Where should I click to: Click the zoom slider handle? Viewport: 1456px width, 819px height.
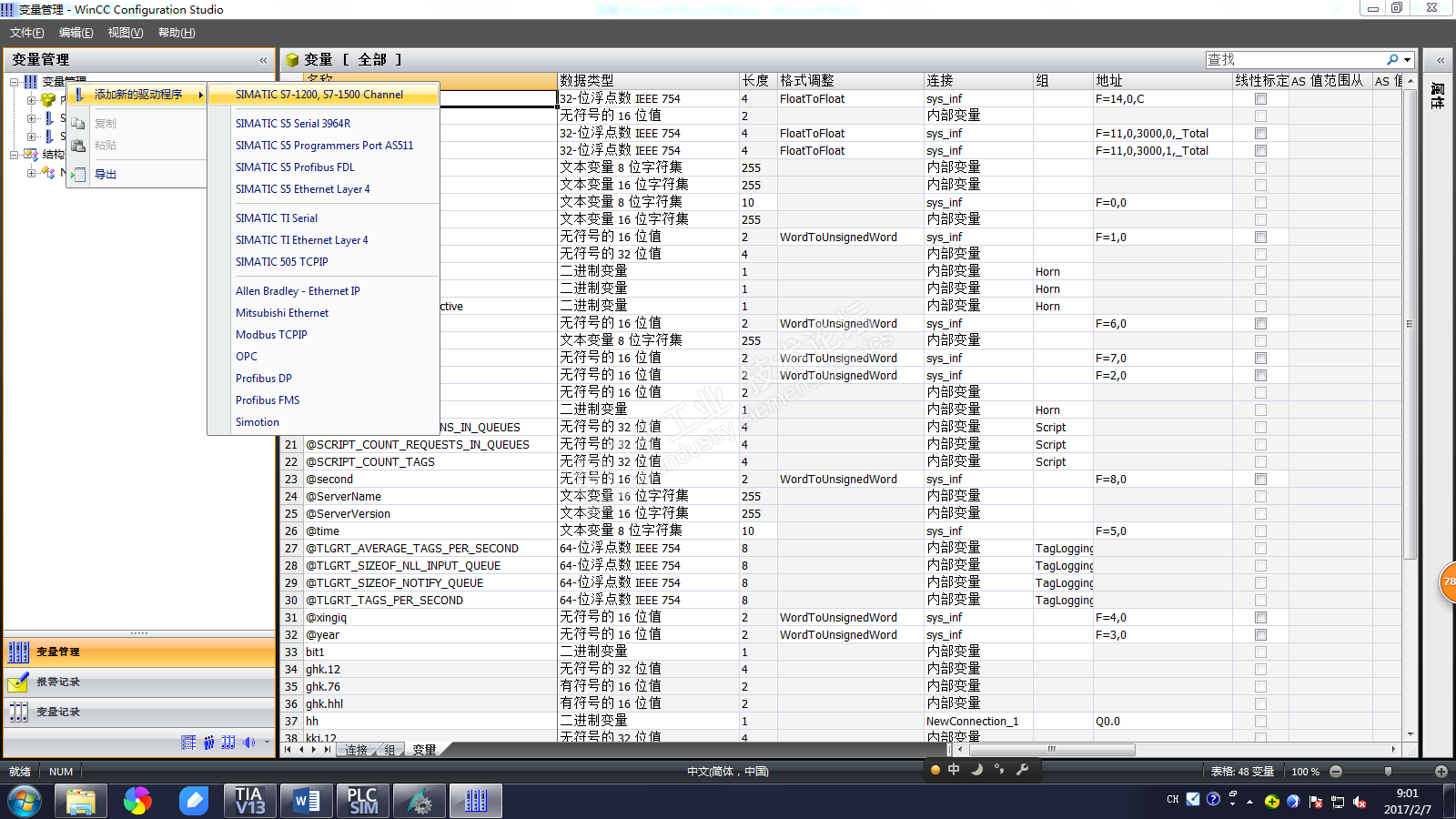click(1388, 772)
